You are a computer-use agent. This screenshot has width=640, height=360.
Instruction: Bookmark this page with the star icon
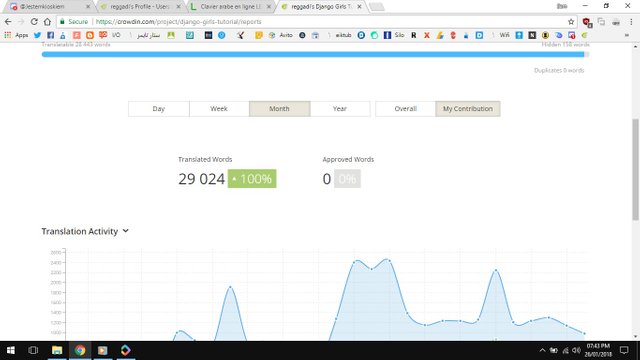571,22
